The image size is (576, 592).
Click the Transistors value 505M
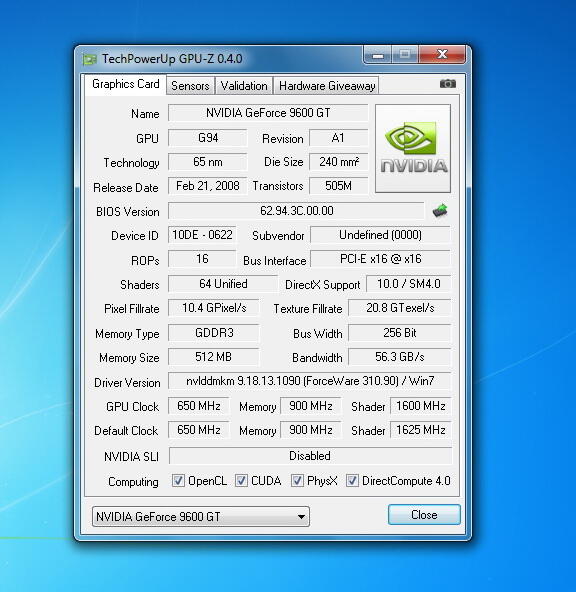coord(338,186)
